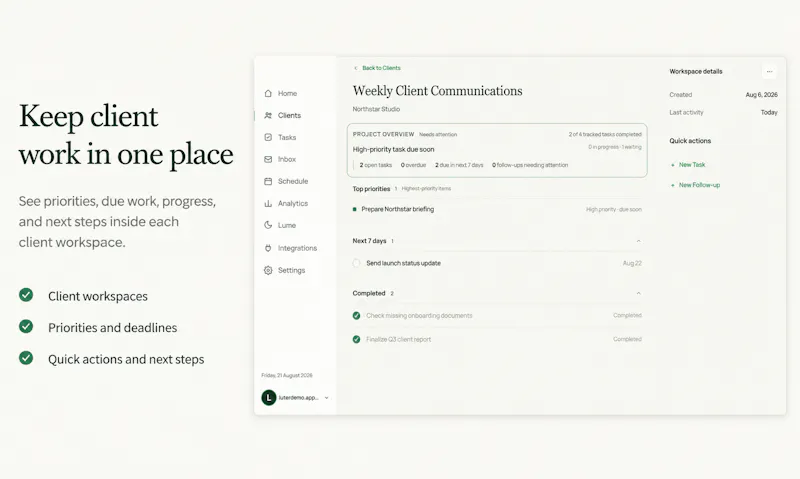Click the Aug 6, 2026 created date
Screen dimensions: 800x479
[761, 95]
